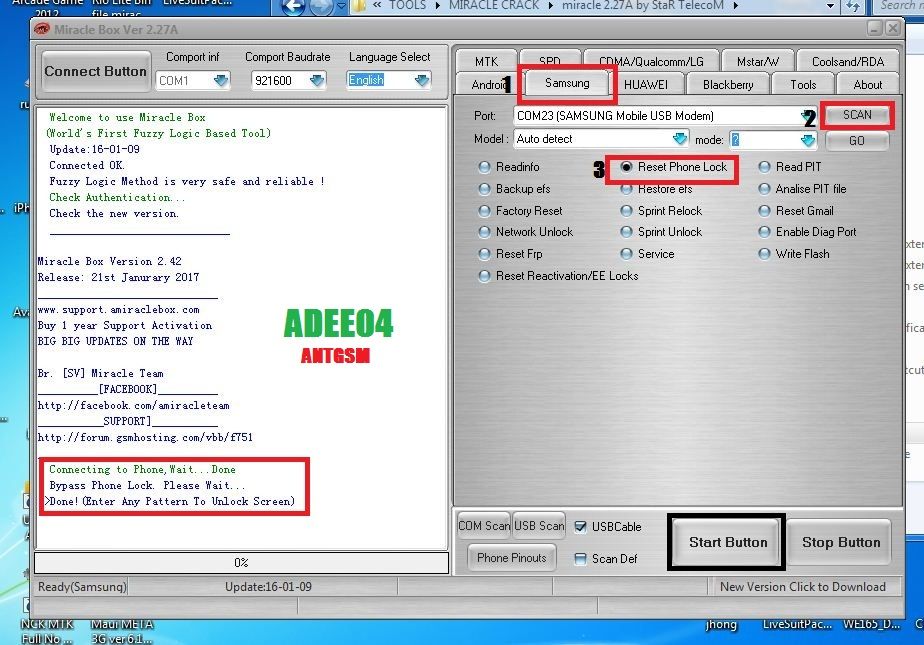Select the Read PIT option
Screen dimensions: 924x645
pos(790,167)
